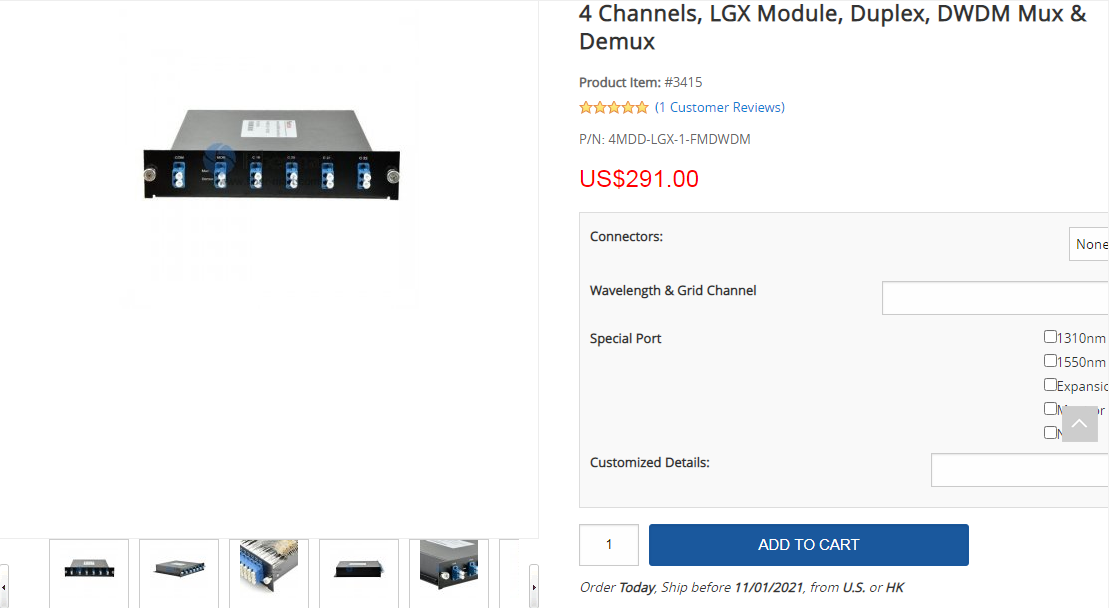
Task: Click the back-to-top arrow icon
Action: [x=1080, y=424]
